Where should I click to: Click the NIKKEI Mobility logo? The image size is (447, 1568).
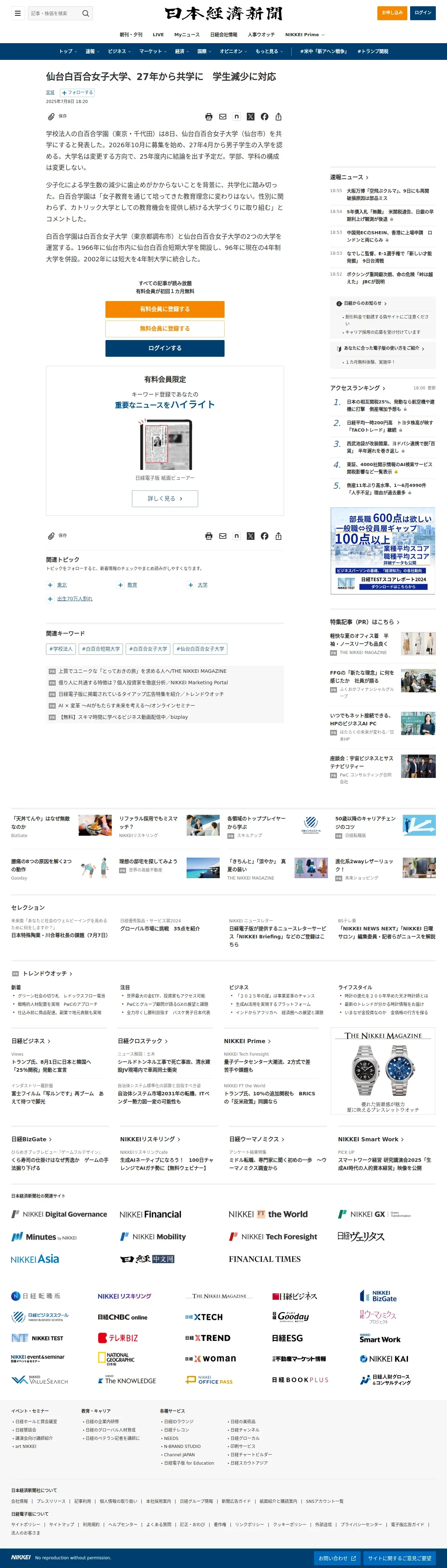153,1236
